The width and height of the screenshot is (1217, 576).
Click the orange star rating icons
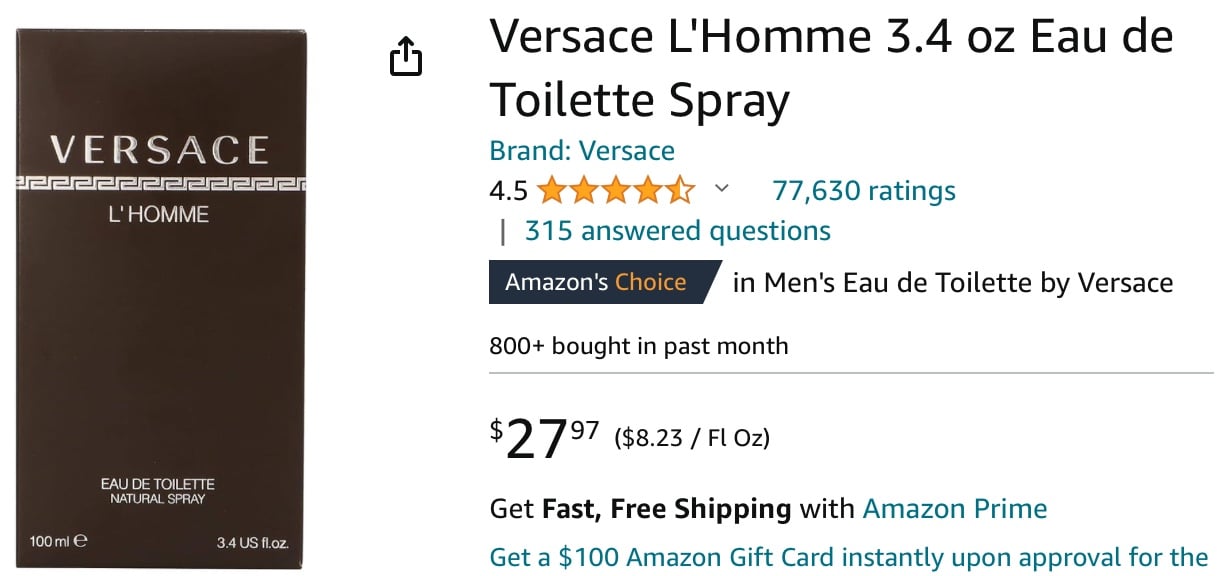point(615,190)
